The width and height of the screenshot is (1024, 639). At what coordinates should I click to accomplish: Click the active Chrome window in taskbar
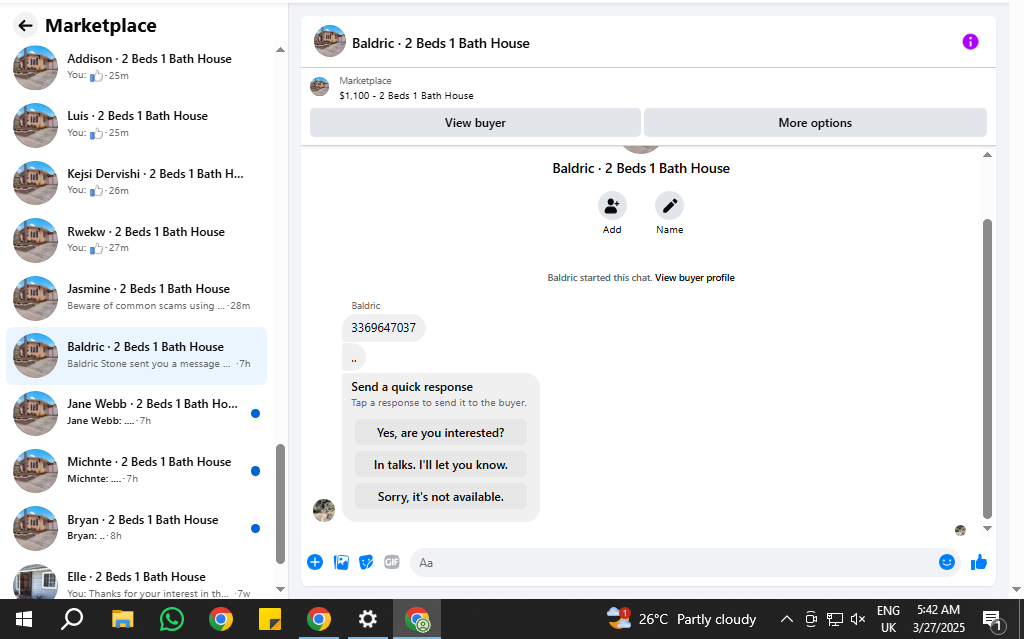click(x=417, y=619)
